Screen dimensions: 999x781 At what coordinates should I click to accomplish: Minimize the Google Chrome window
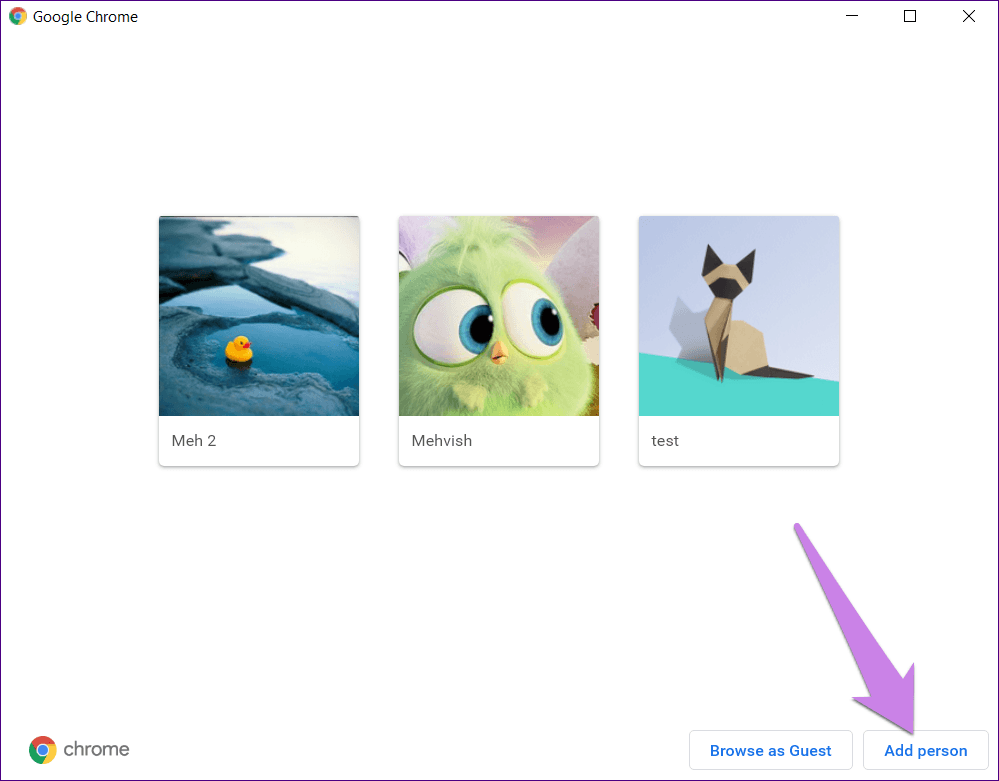pyautogui.click(x=852, y=17)
